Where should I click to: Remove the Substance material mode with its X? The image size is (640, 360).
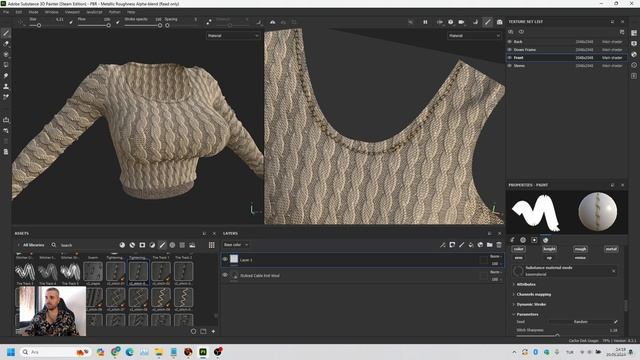pyautogui.click(x=613, y=271)
